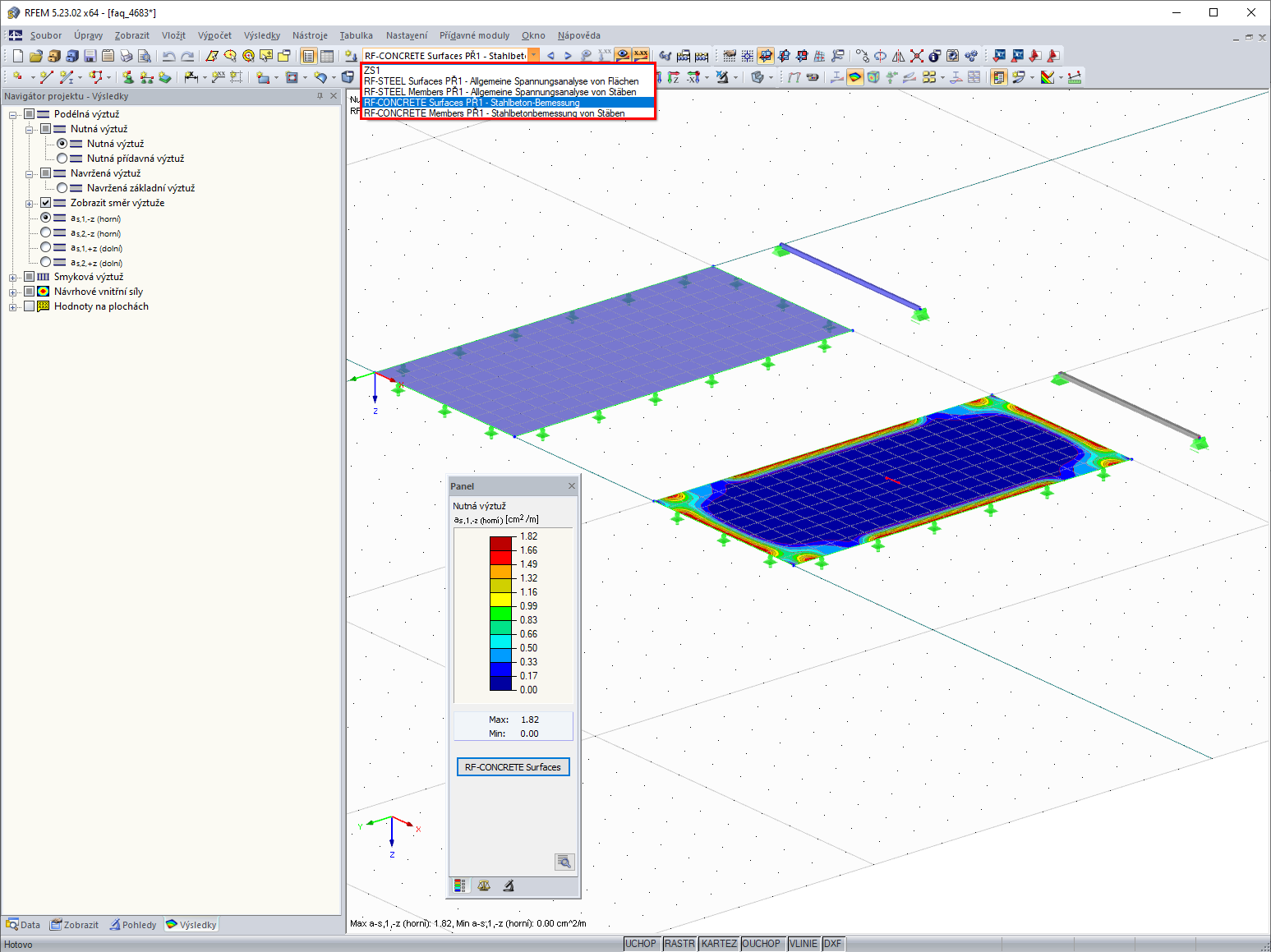Click the Open file folder icon
The height and width of the screenshot is (952, 1271).
[36, 56]
